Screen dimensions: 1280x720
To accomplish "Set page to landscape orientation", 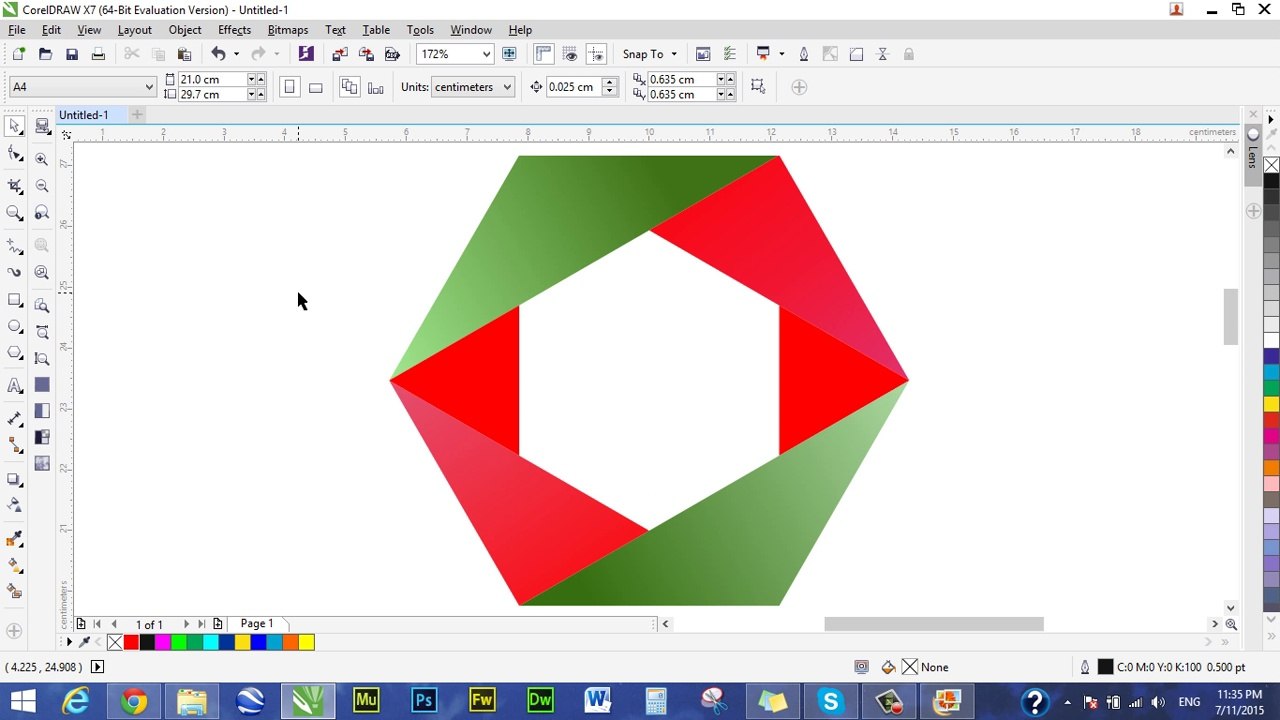I will tap(315, 87).
